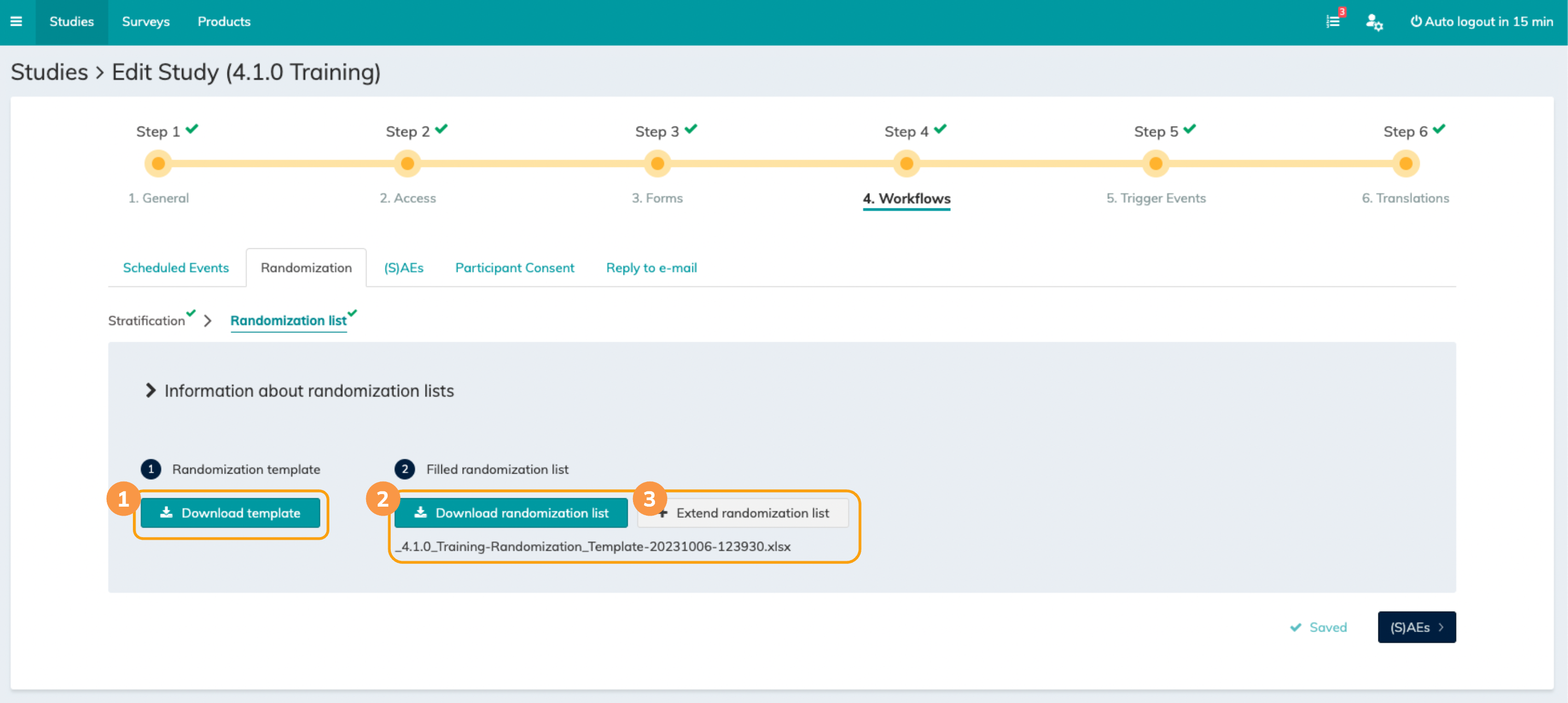Click Download randomization list button
The height and width of the screenshot is (703, 1568).
point(511,512)
